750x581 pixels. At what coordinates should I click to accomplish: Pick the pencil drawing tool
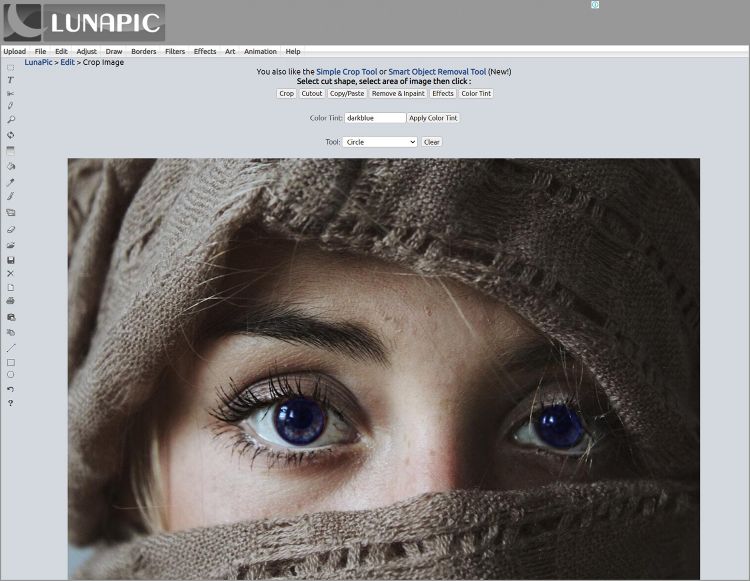[x=11, y=106]
